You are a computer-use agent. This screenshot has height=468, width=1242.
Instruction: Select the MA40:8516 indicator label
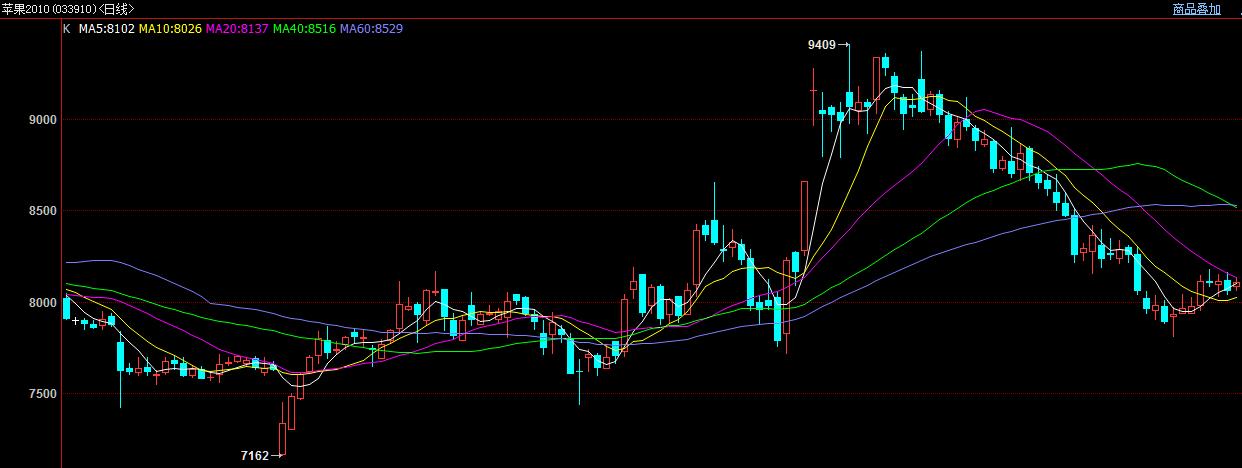click(x=304, y=29)
